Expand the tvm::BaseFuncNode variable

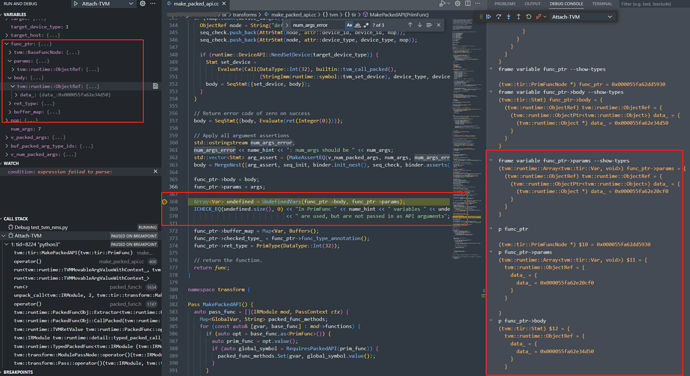10,52
